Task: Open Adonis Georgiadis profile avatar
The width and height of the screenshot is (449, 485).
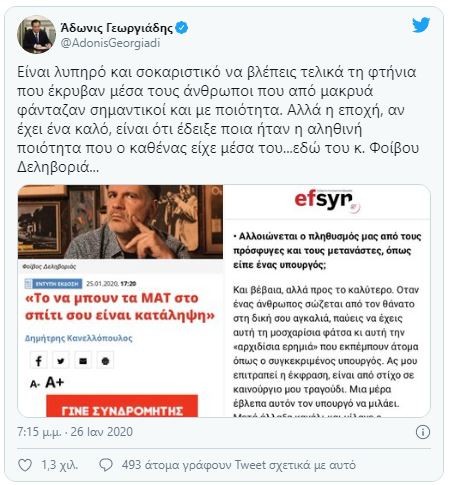Action: pos(36,34)
